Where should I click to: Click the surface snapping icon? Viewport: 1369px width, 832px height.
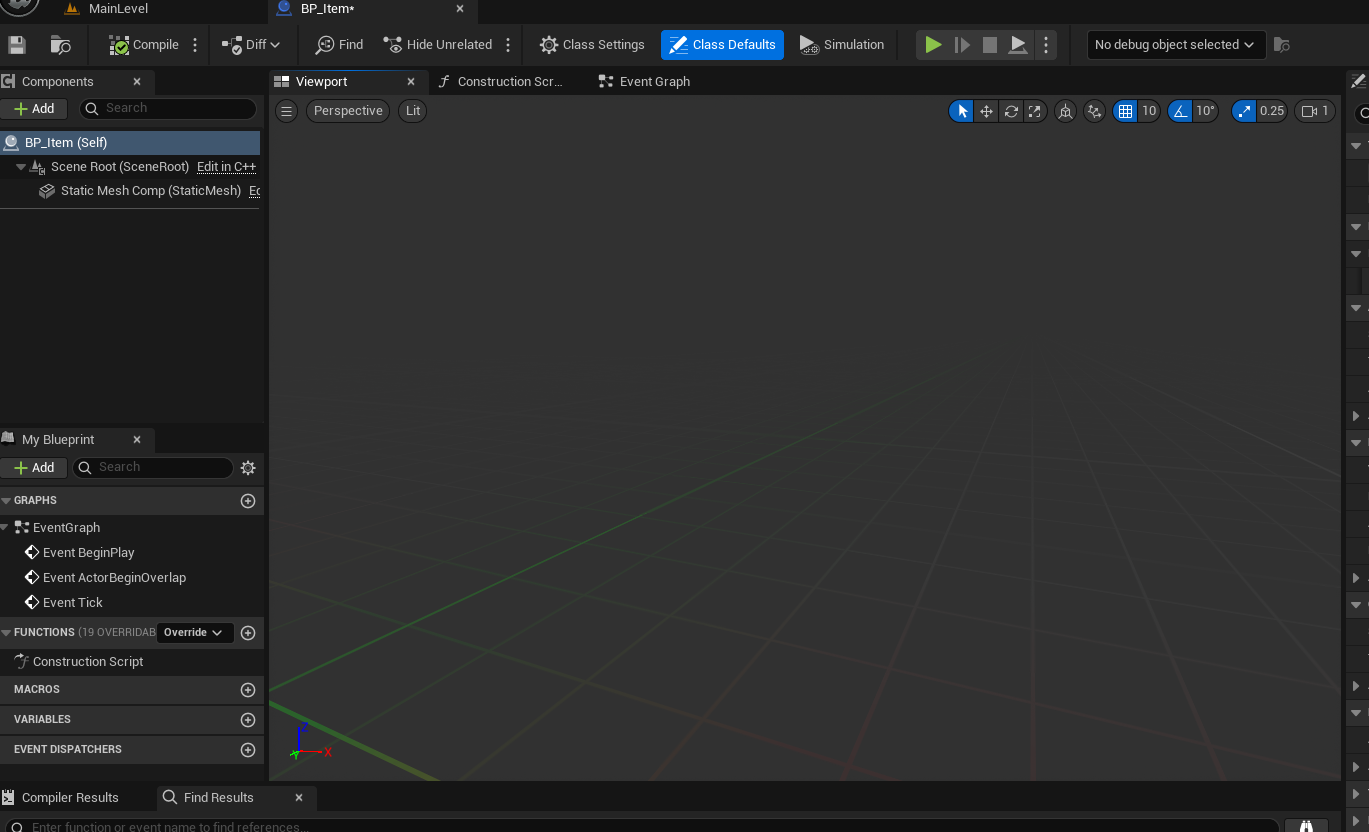click(1095, 111)
